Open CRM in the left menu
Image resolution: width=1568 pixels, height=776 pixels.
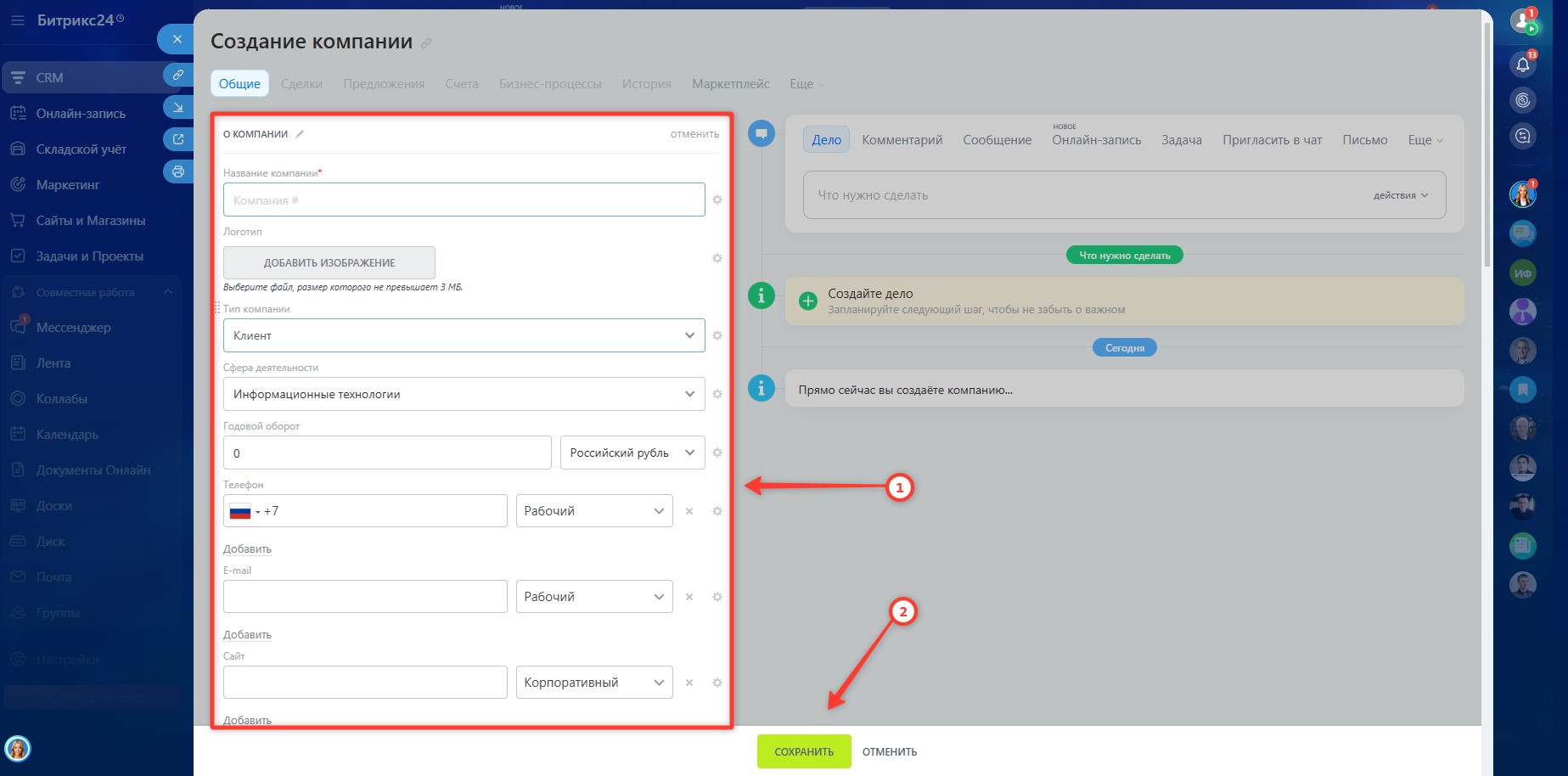(49, 77)
